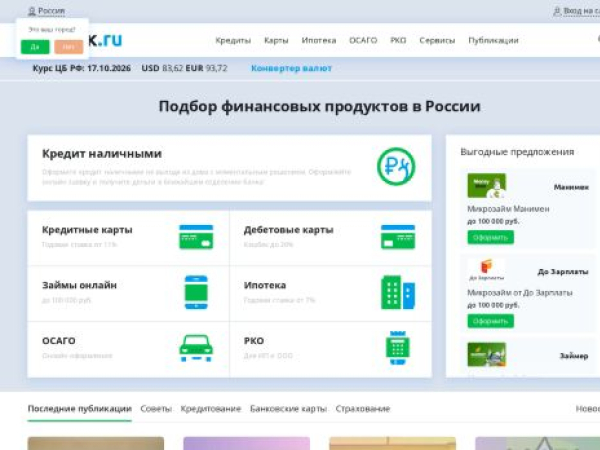Click the Курс ЦБ РФ: 17.10.2026 label
The width and height of the screenshot is (600, 450).
[82, 68]
